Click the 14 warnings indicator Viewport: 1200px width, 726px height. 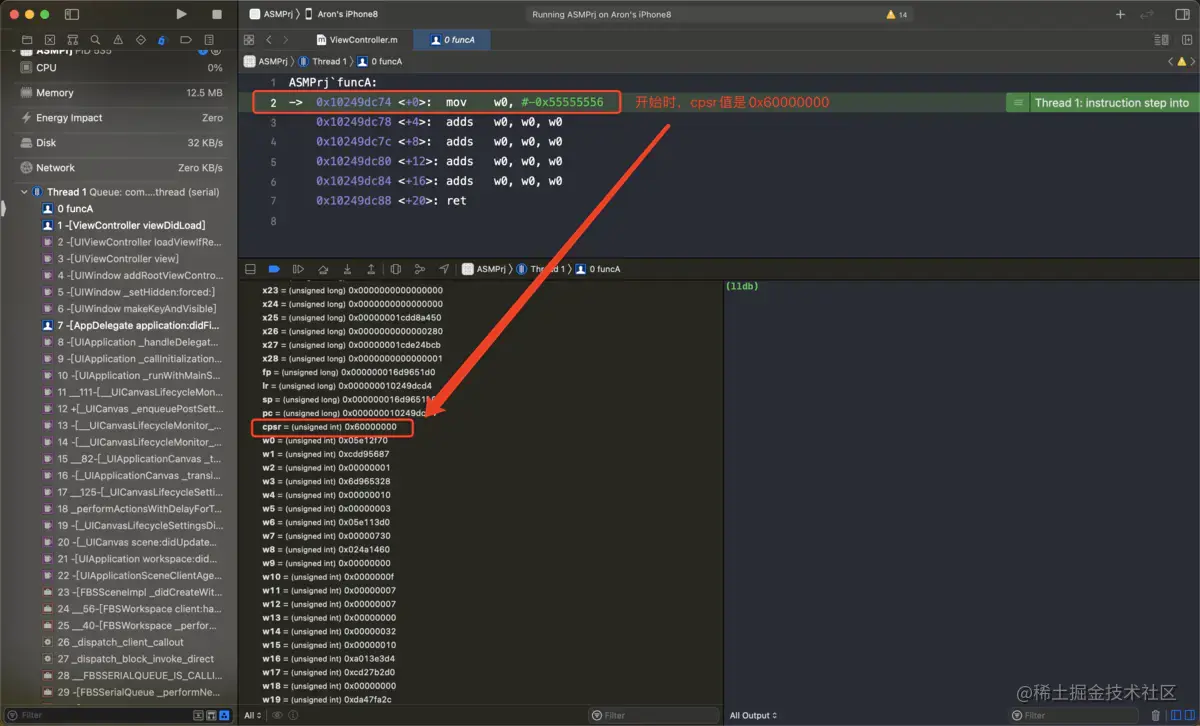pos(897,15)
